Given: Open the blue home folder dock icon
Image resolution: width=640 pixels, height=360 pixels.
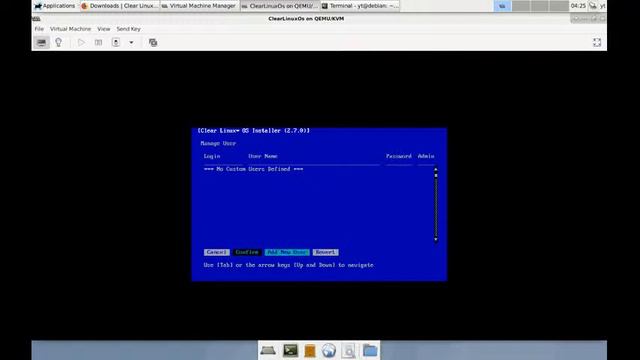Looking at the screenshot, I should 370,351.
